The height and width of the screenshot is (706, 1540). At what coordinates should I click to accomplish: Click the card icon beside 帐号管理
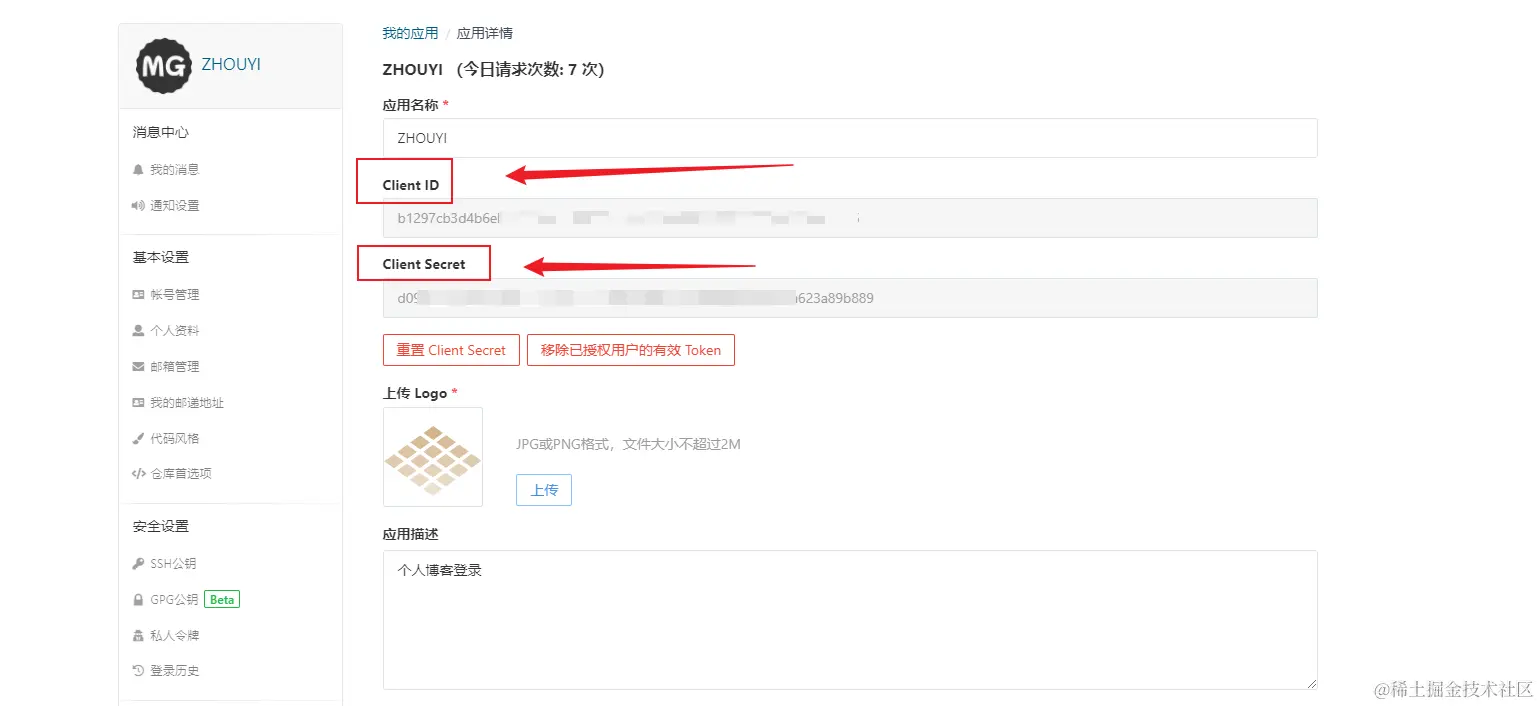tap(138, 295)
